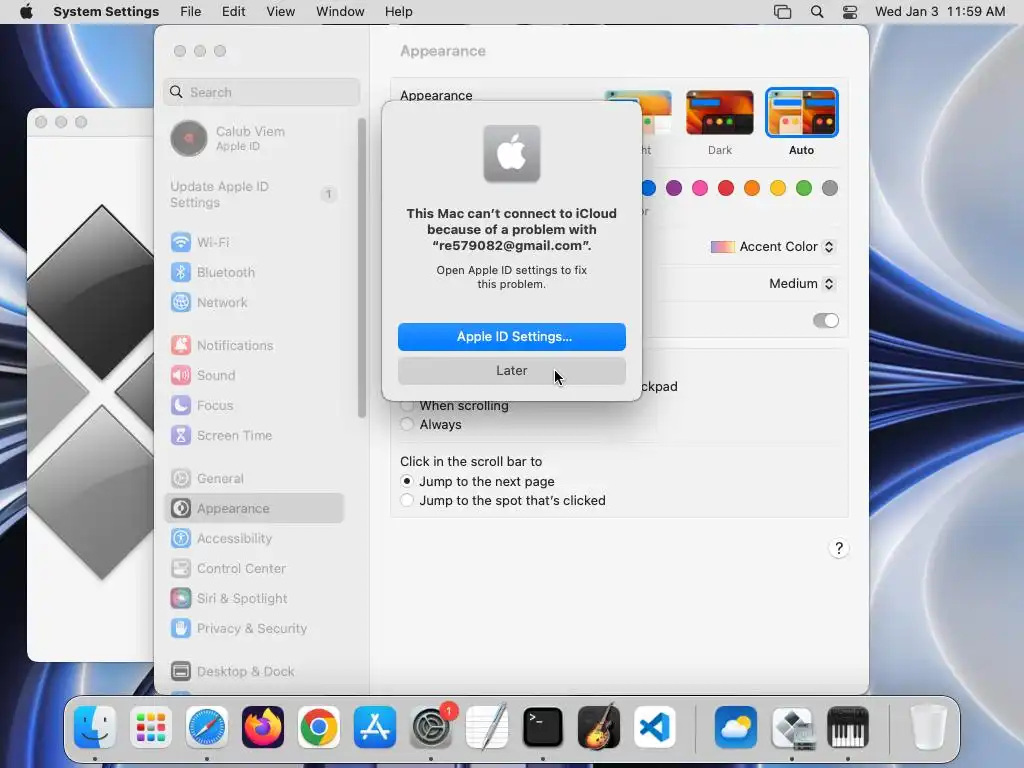The image size is (1024, 768).
Task: Open Siri & Spotlight settings
Action: coord(255,599)
